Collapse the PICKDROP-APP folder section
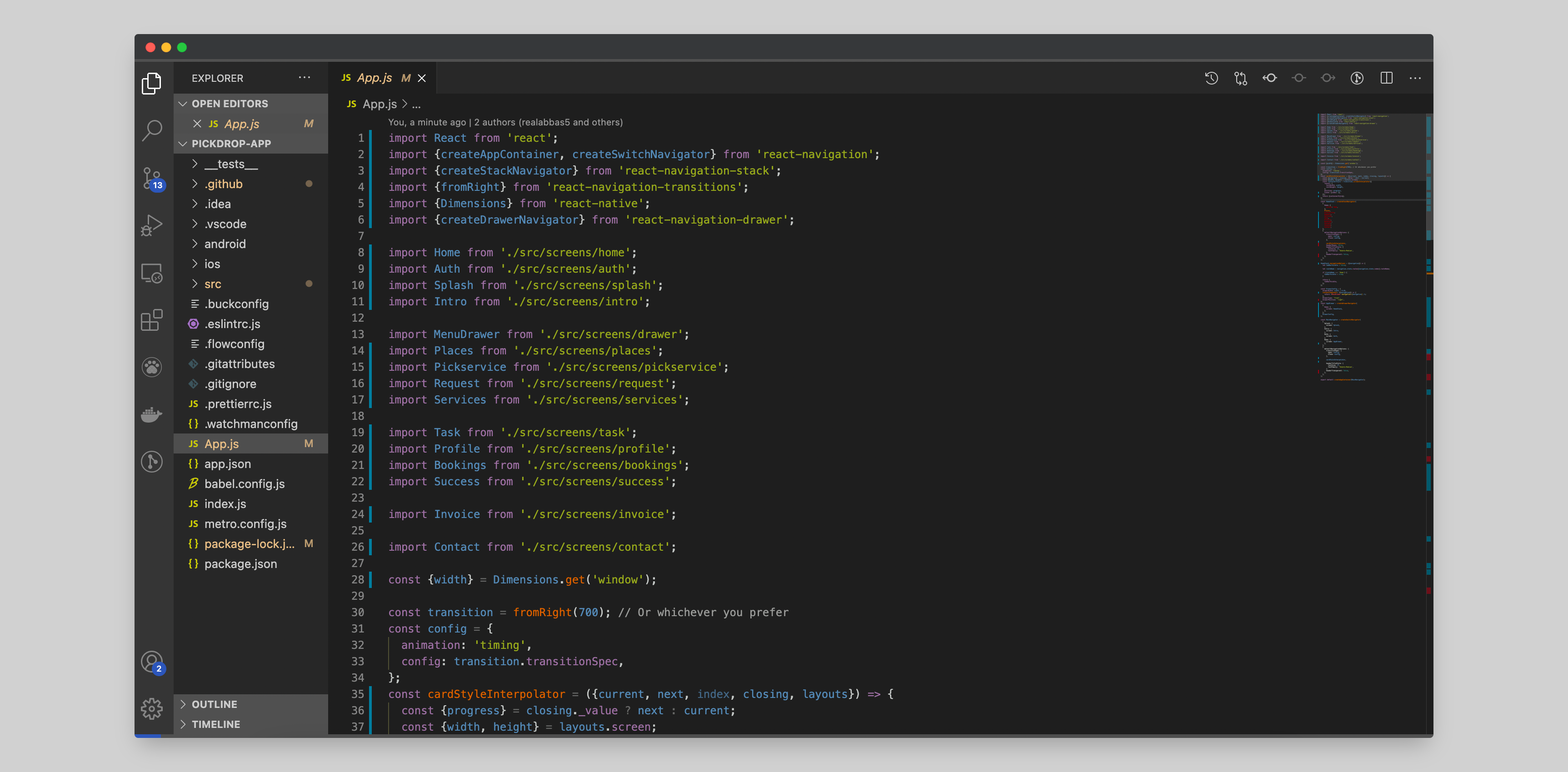Image resolution: width=1568 pixels, height=772 pixels. 251,144
